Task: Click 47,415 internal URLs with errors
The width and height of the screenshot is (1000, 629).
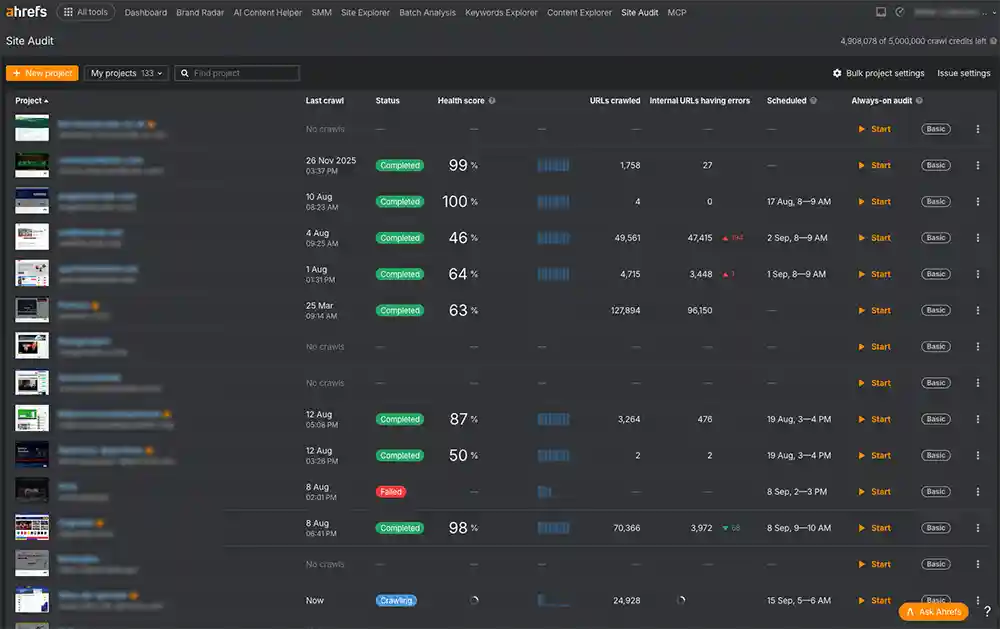Action: pyautogui.click(x=700, y=238)
